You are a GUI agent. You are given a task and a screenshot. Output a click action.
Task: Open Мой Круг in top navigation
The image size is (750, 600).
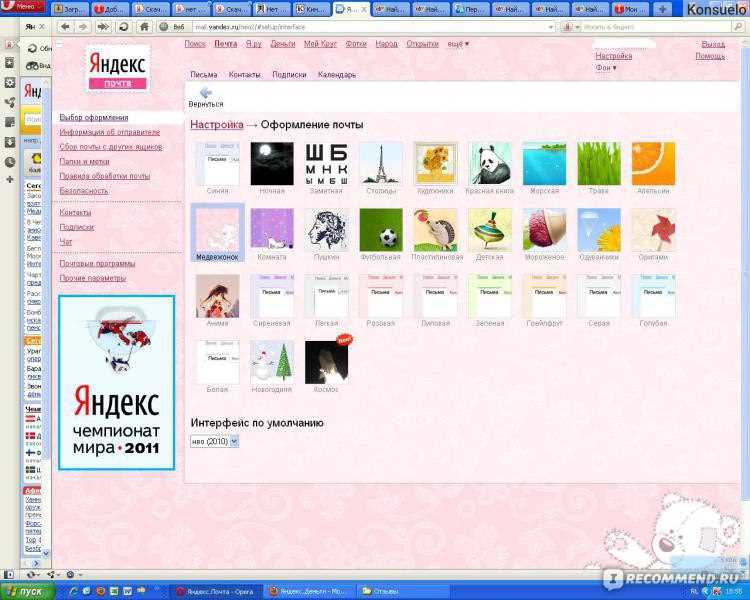tap(320, 44)
